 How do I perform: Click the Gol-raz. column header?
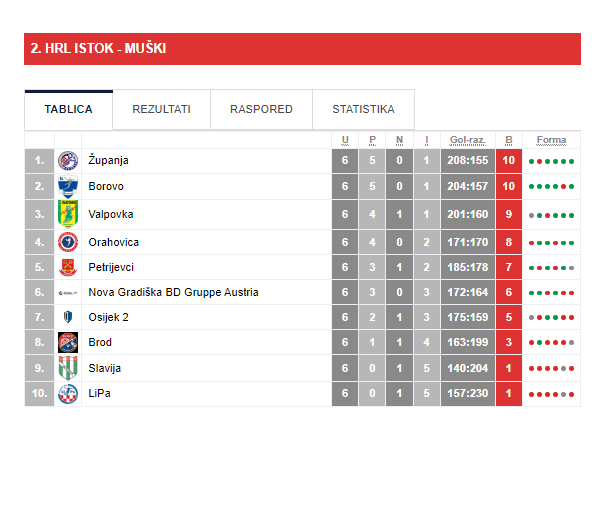468,140
